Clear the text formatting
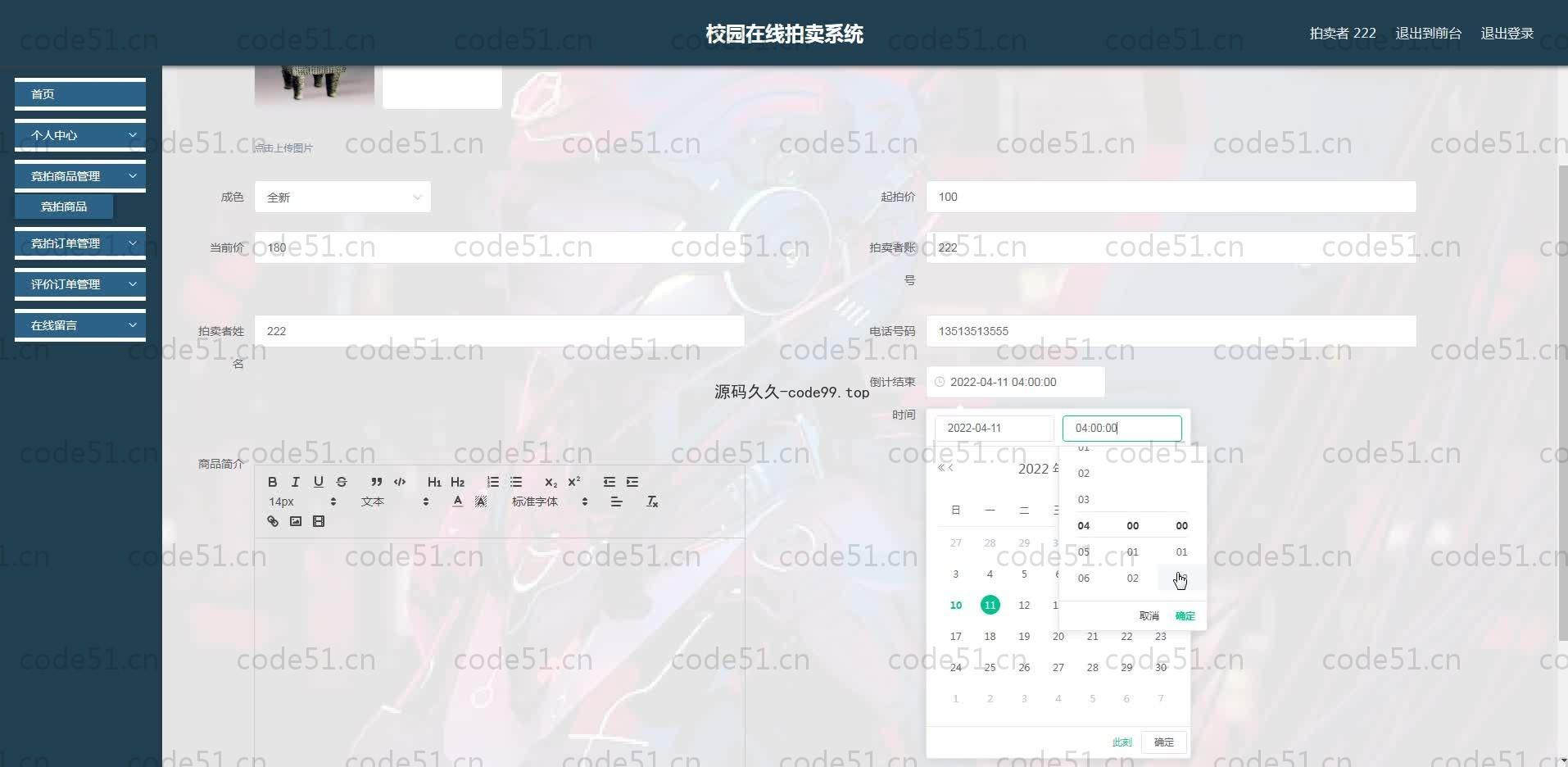Viewport: 1568px width, 767px height. [x=652, y=501]
